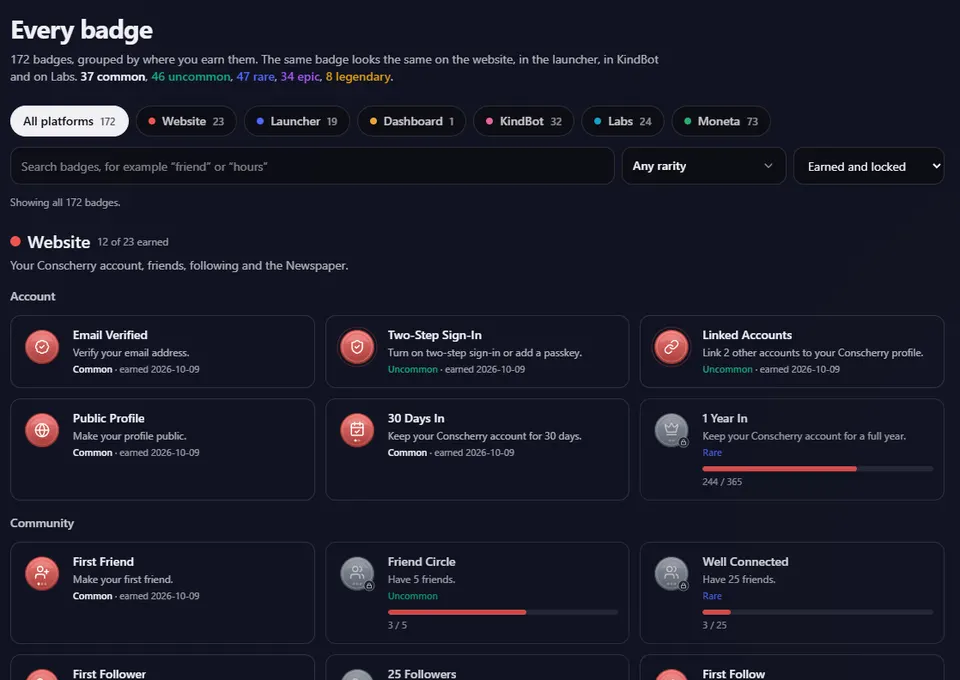This screenshot has height=680, width=960.
Task: Click 'Showing all 172 badges.' text
Action: coord(65,202)
